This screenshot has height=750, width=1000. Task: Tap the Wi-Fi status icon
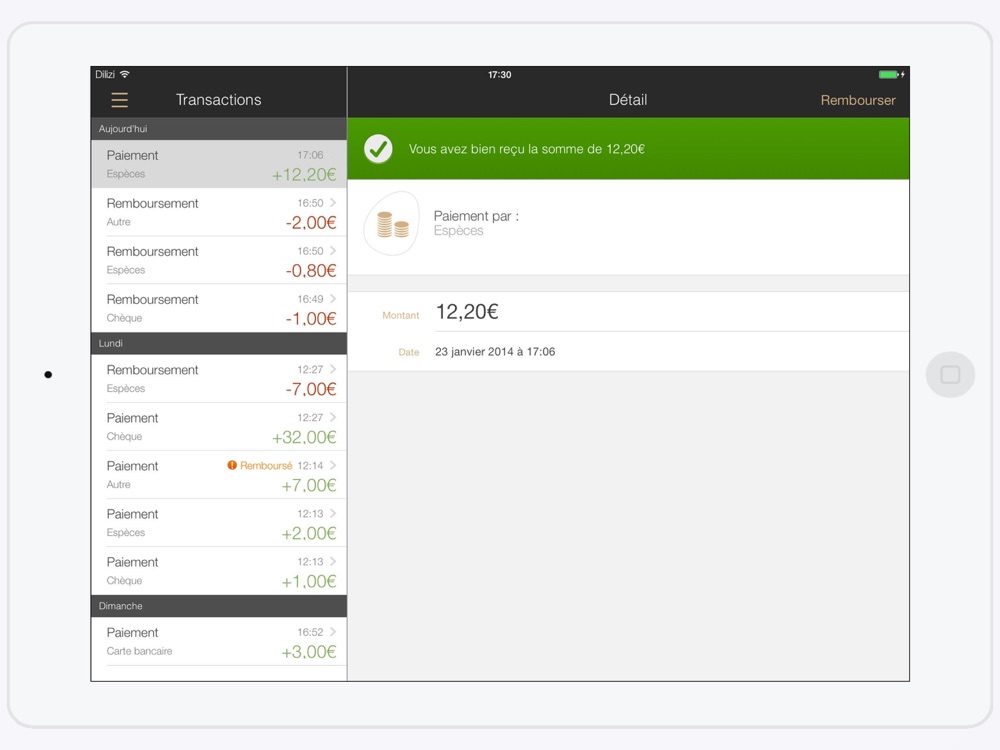pos(125,75)
